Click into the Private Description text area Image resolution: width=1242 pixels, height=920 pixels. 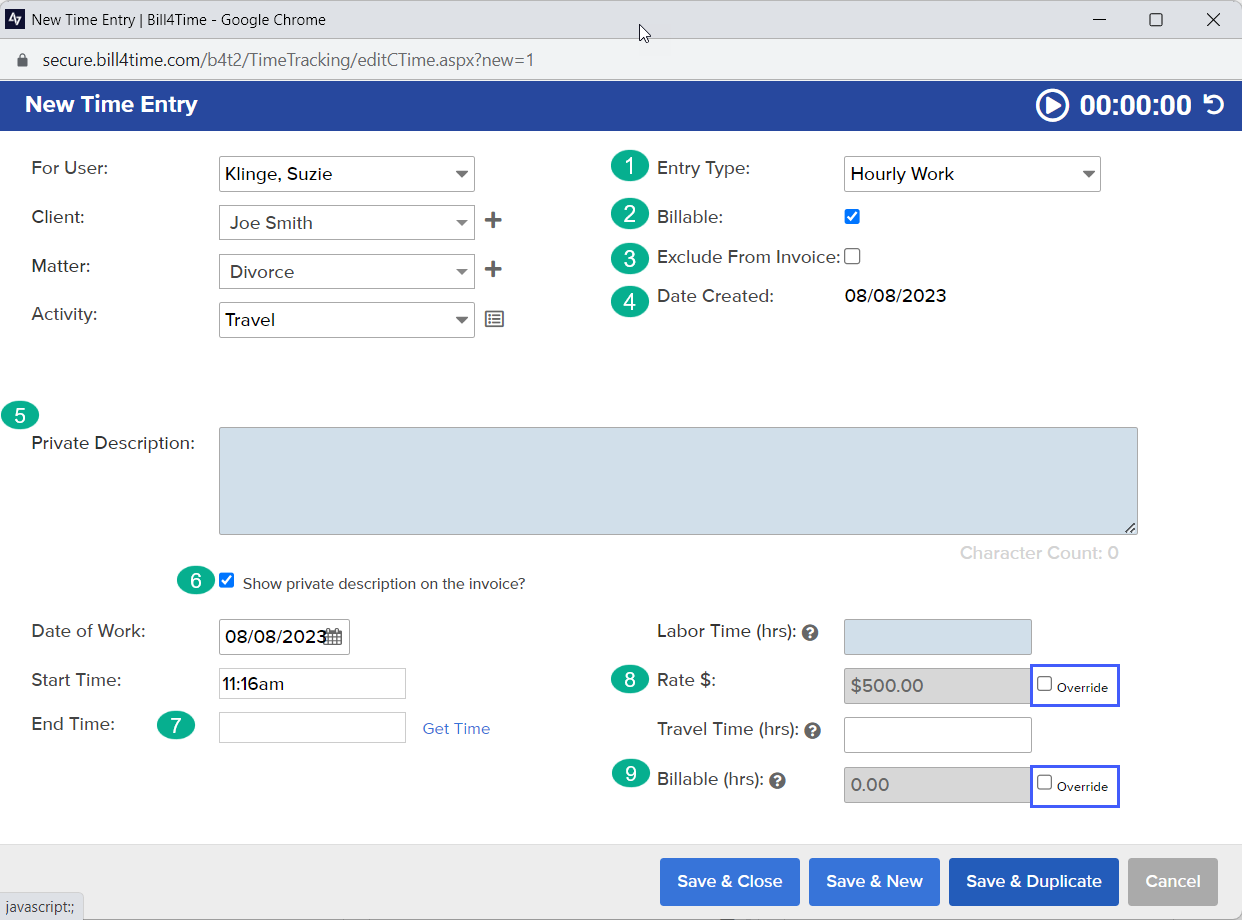point(678,481)
